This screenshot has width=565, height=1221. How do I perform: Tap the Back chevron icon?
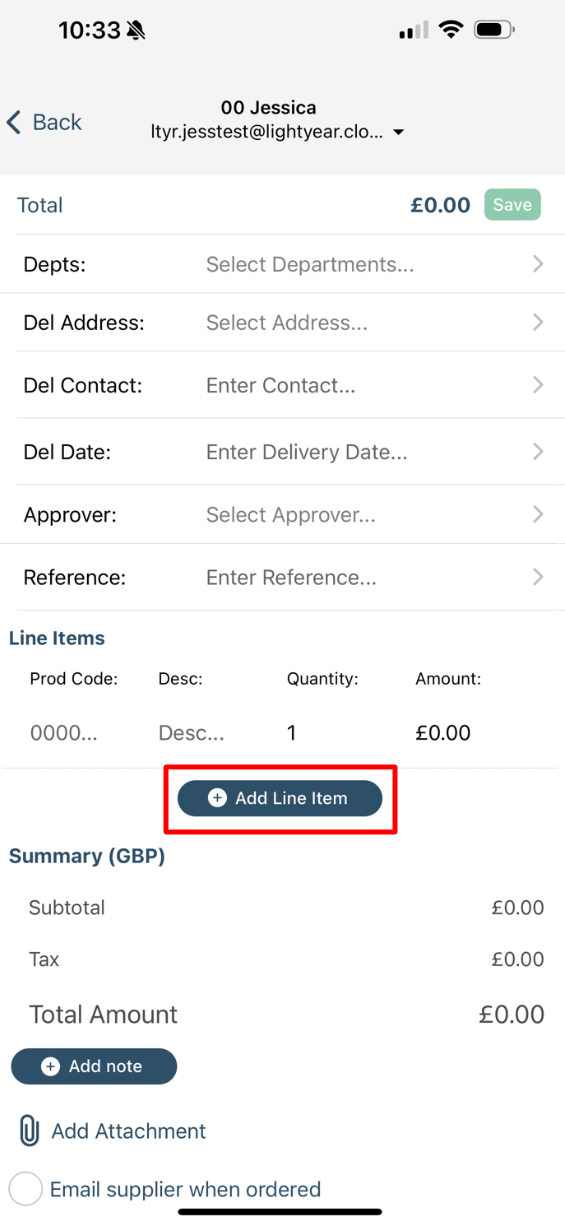[13, 122]
